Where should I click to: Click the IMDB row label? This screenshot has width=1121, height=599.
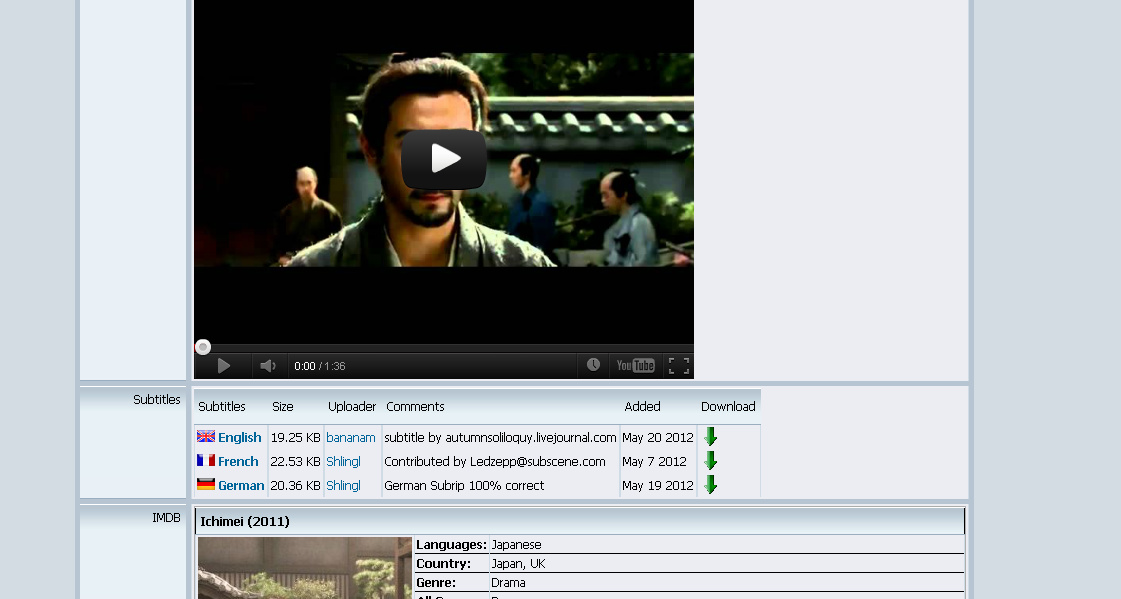(x=166, y=518)
